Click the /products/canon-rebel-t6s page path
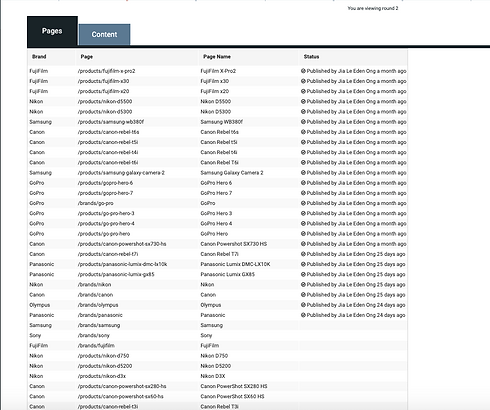Viewport: 490px width, 410px height. 108,132
